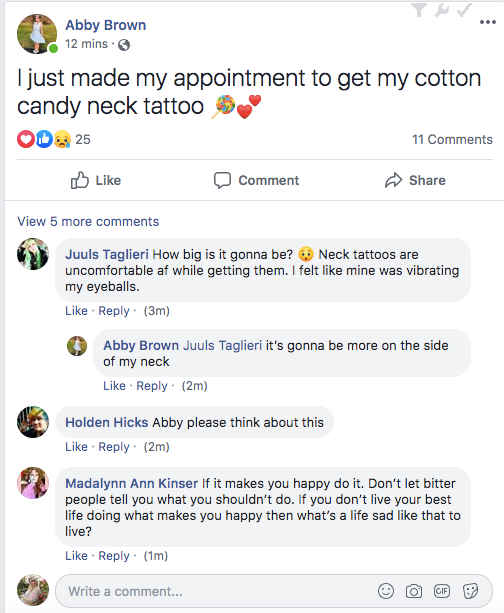Share the post using Share button
Screen dimensions: 504x613
coord(415,180)
